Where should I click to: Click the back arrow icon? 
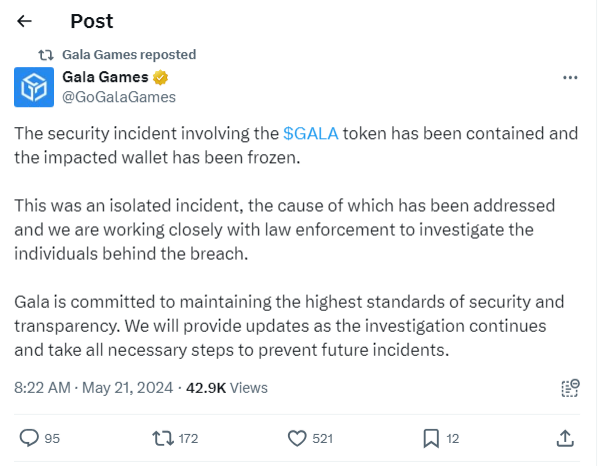24,20
